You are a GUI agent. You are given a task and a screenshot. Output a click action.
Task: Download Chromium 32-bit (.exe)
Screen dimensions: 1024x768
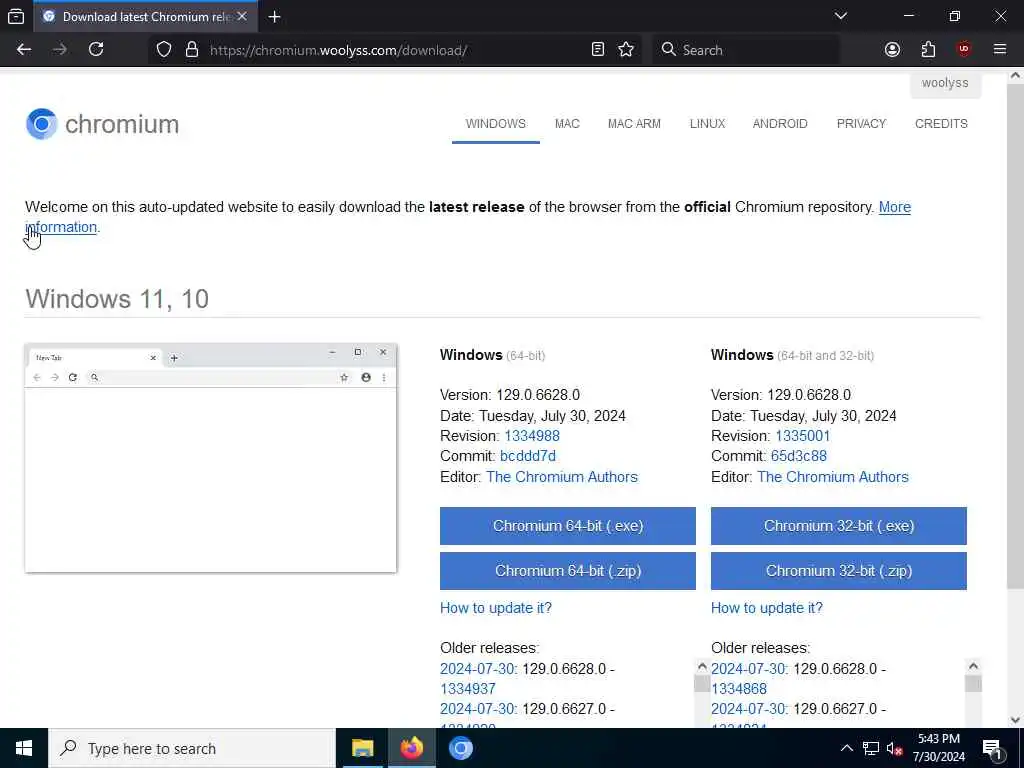[x=839, y=526]
